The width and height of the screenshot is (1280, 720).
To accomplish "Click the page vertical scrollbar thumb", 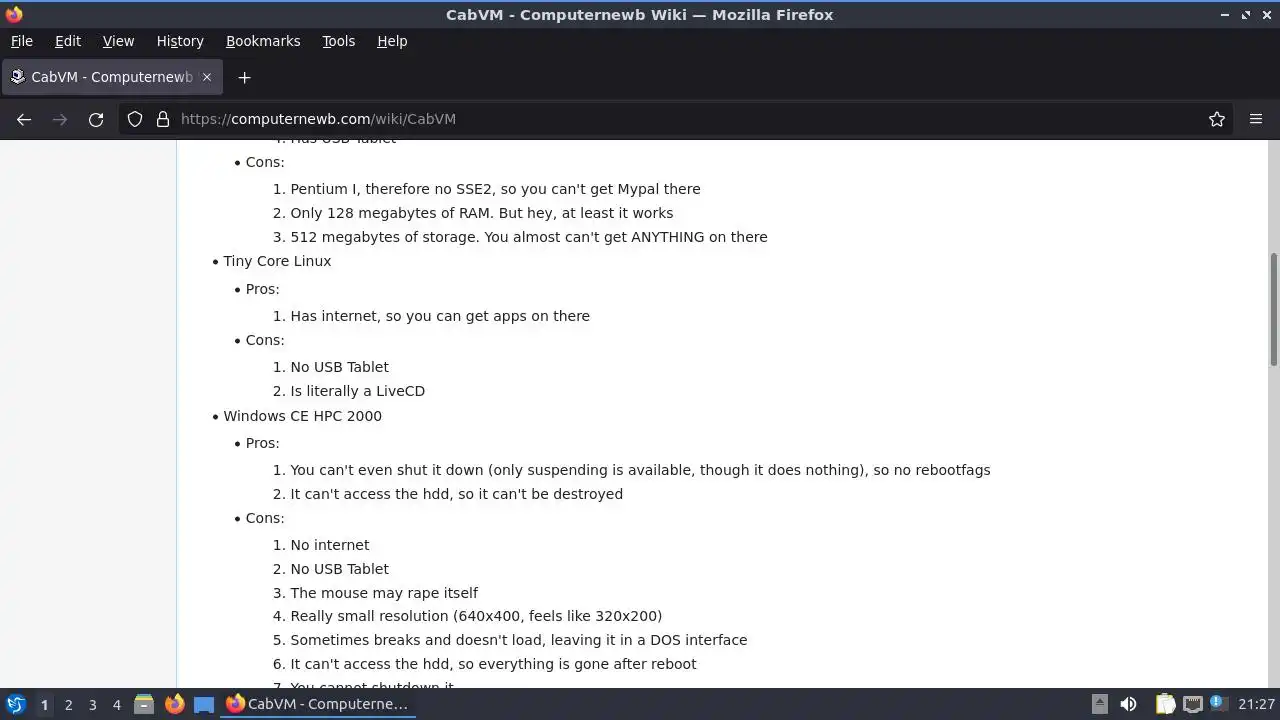I will pyautogui.click(x=1273, y=310).
